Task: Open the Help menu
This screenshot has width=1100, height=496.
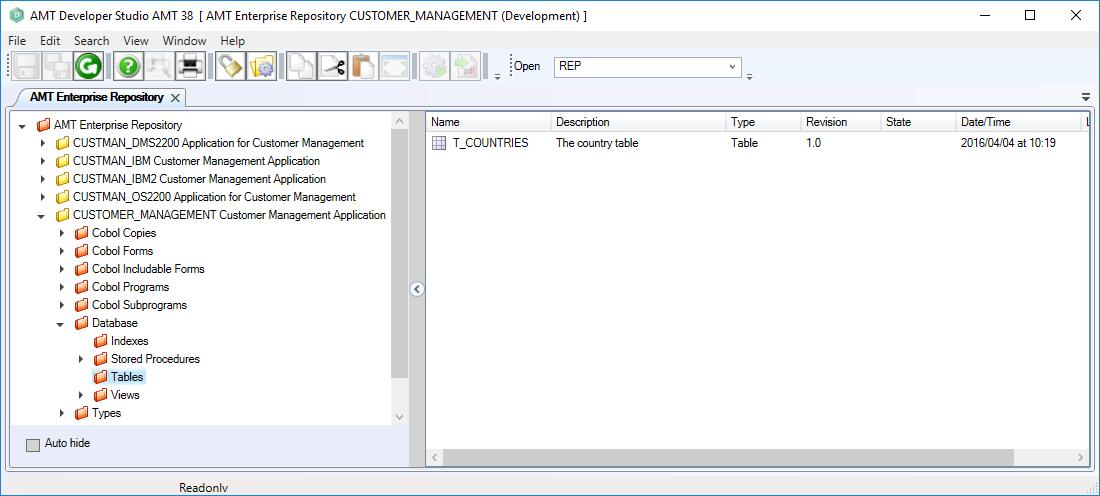Action: (x=232, y=41)
